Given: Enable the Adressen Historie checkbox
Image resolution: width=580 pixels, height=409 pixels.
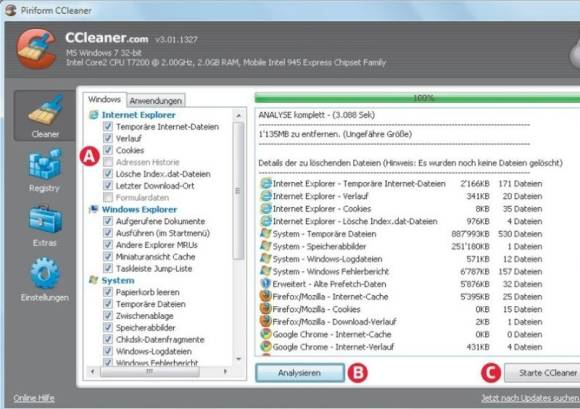Looking at the screenshot, I should click(108, 162).
